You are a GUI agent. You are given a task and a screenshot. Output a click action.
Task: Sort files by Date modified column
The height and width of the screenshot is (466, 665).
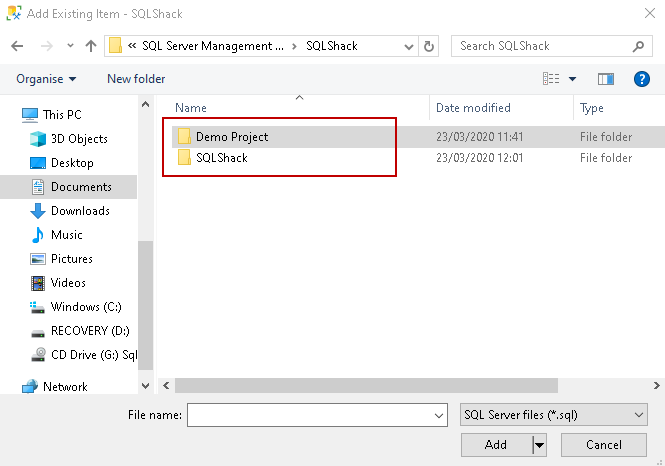click(x=473, y=108)
